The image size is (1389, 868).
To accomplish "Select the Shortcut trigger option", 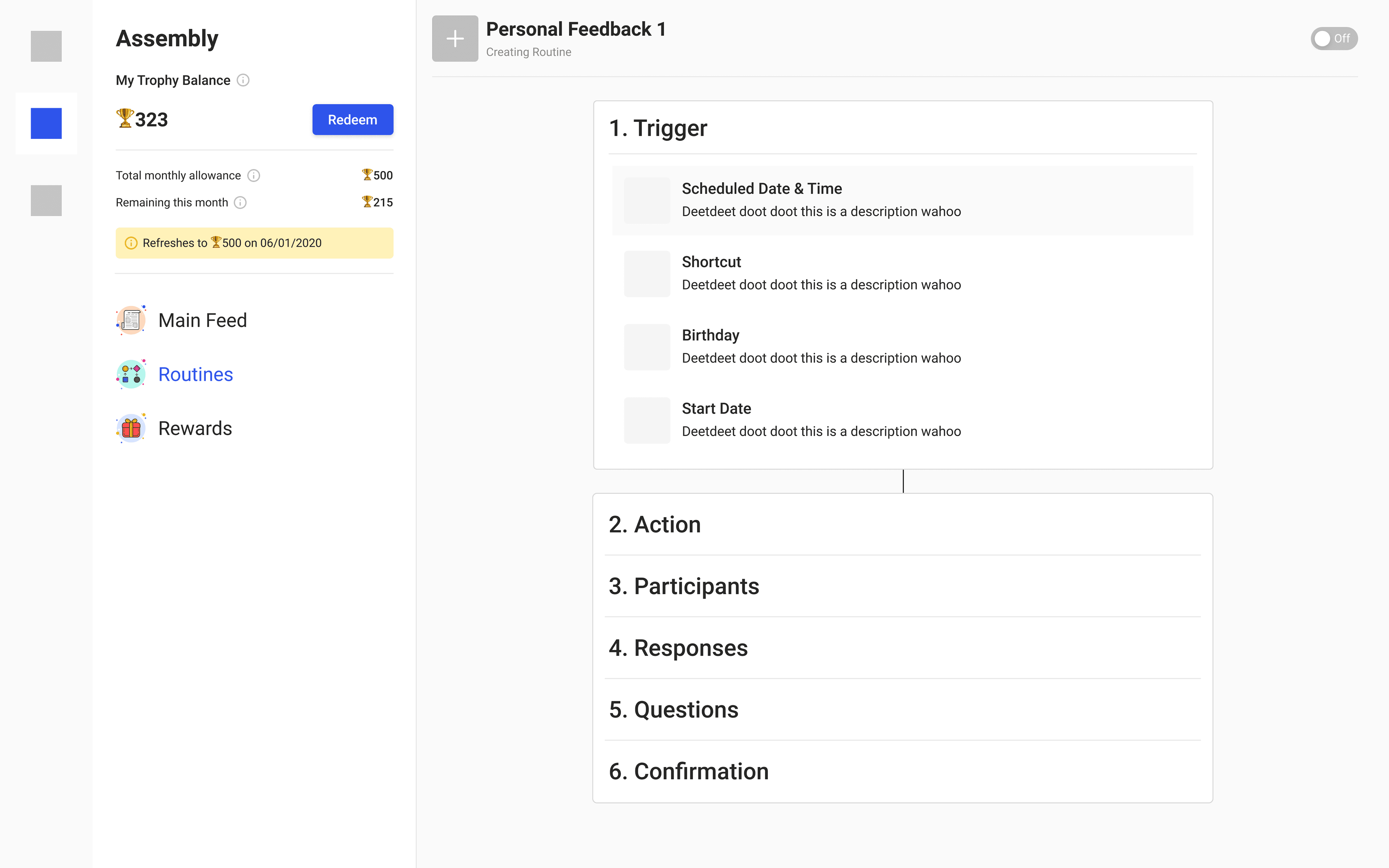I will (x=902, y=273).
